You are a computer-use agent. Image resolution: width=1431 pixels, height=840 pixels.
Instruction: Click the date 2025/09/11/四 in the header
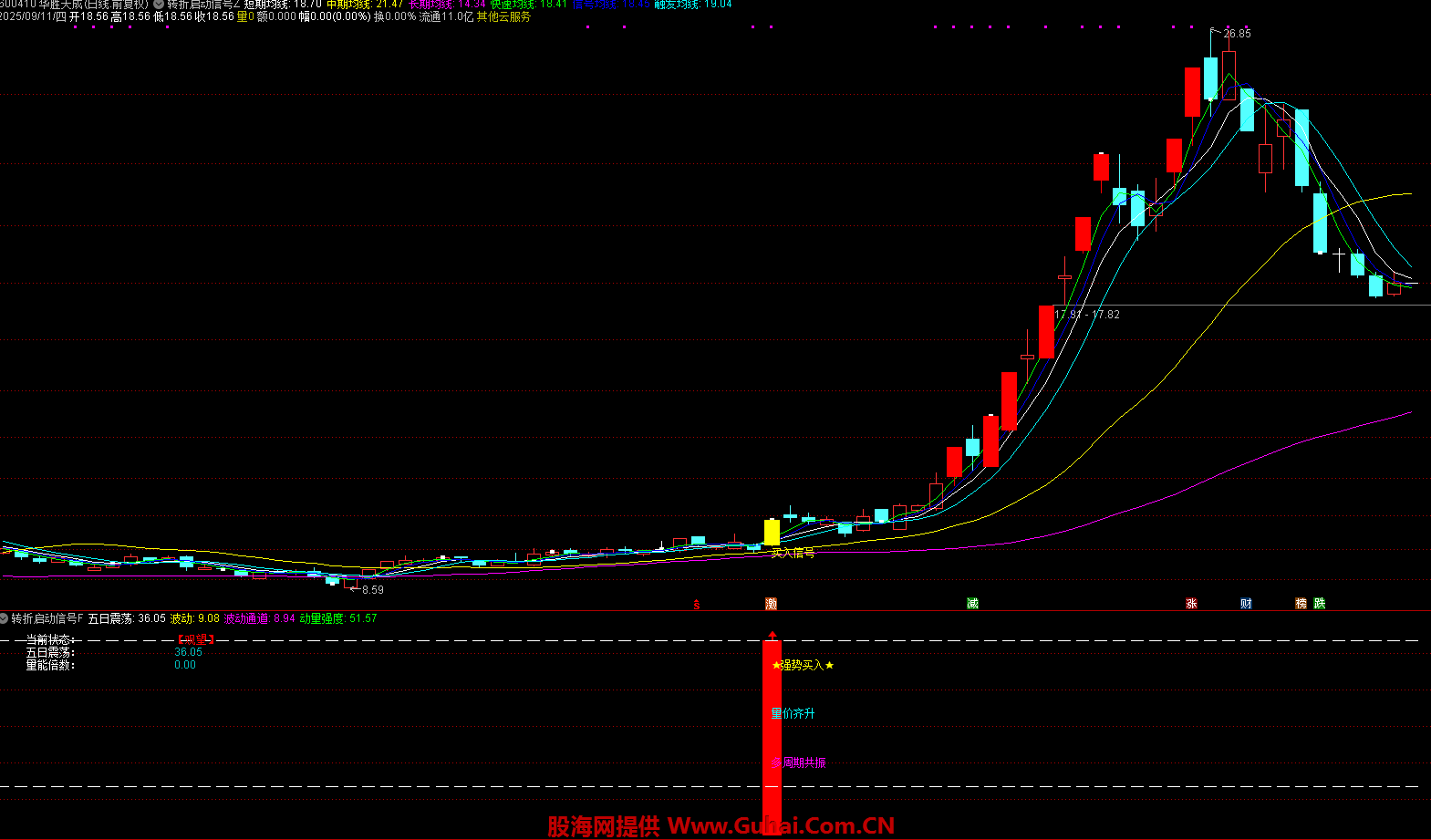pyautogui.click(x=34, y=16)
